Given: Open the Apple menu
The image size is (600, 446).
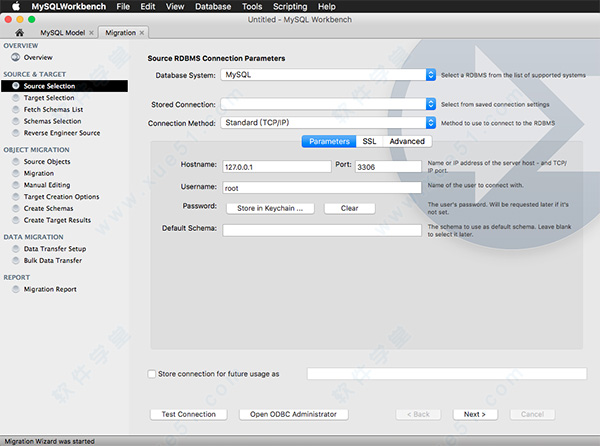Looking at the screenshot, I should [x=16, y=6].
